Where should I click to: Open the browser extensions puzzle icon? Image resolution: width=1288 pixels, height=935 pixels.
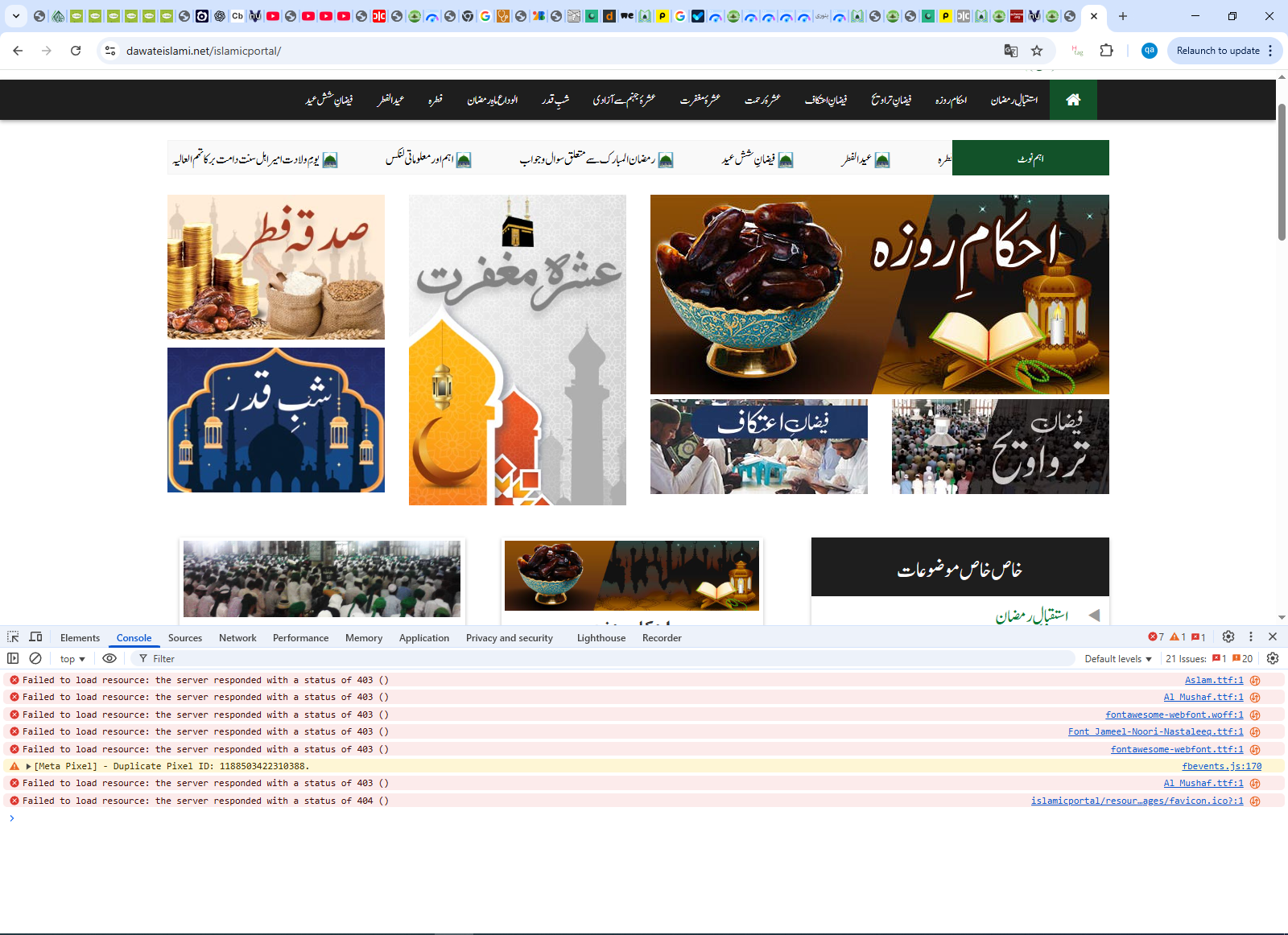click(1106, 51)
